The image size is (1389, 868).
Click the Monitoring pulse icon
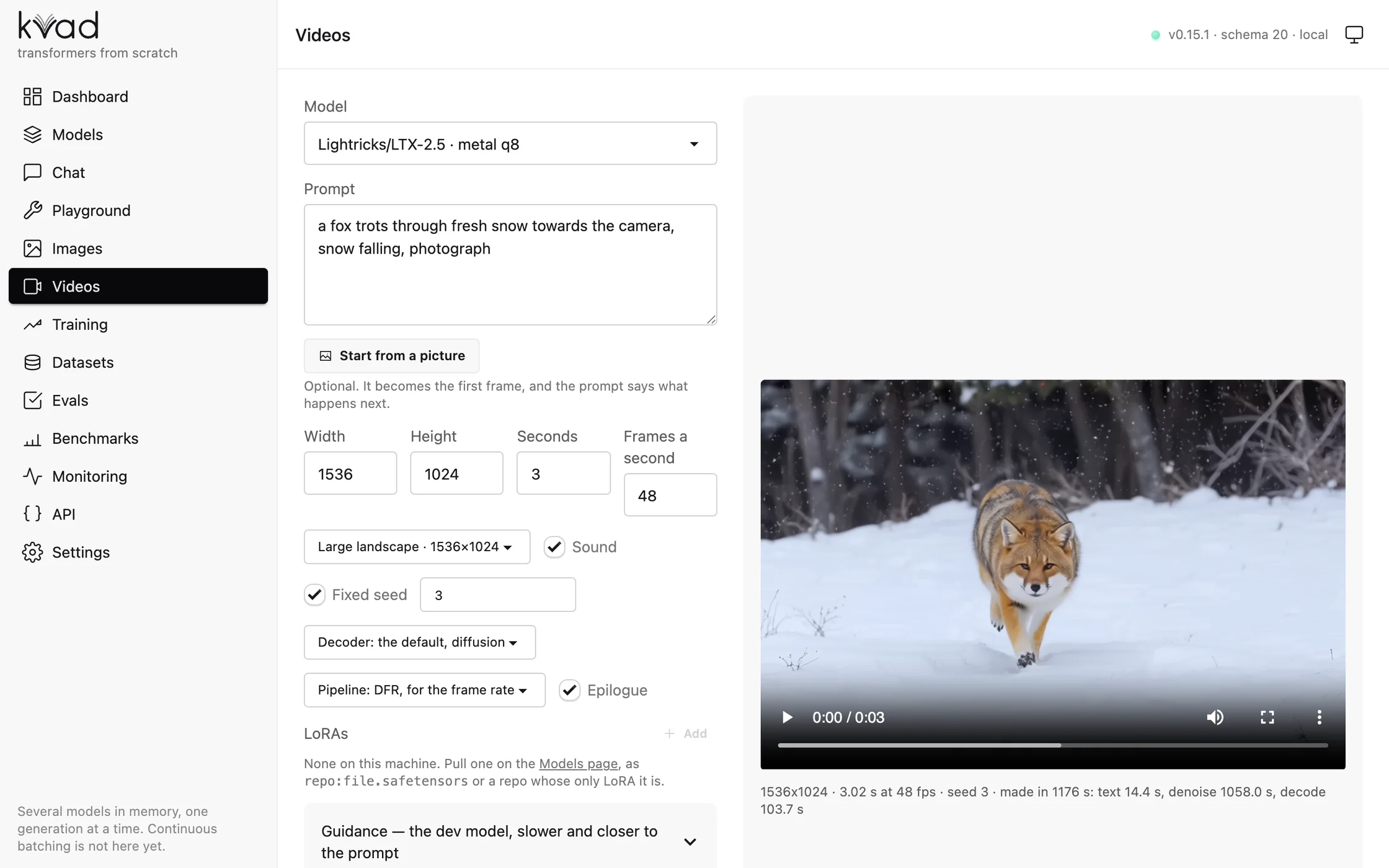32,476
